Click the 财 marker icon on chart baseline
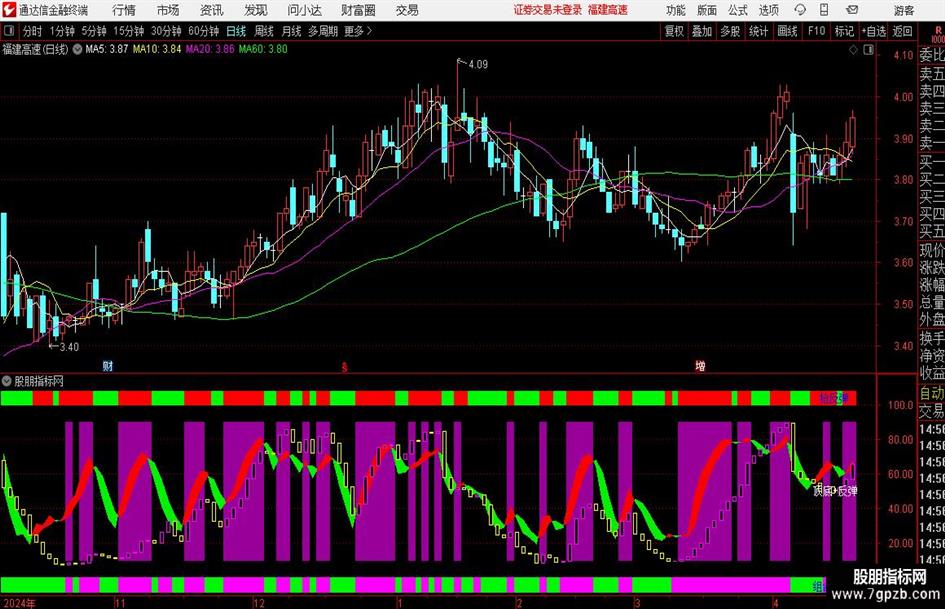The image size is (945, 609). tap(108, 365)
